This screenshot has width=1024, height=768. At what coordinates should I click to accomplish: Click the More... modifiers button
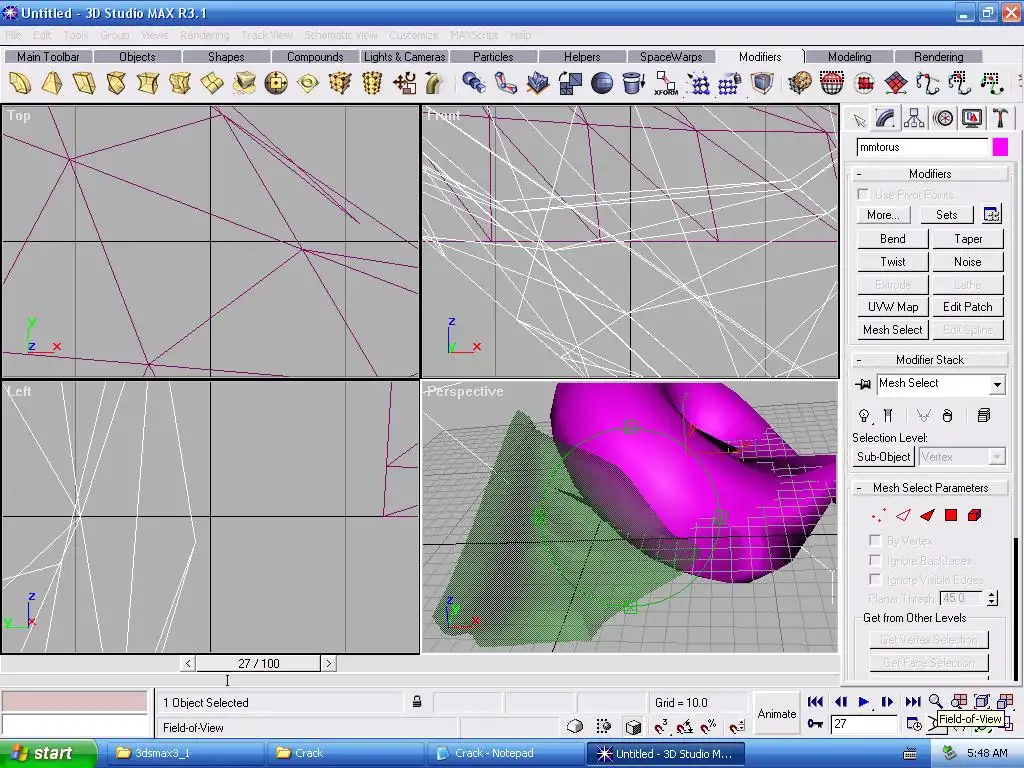click(x=883, y=215)
